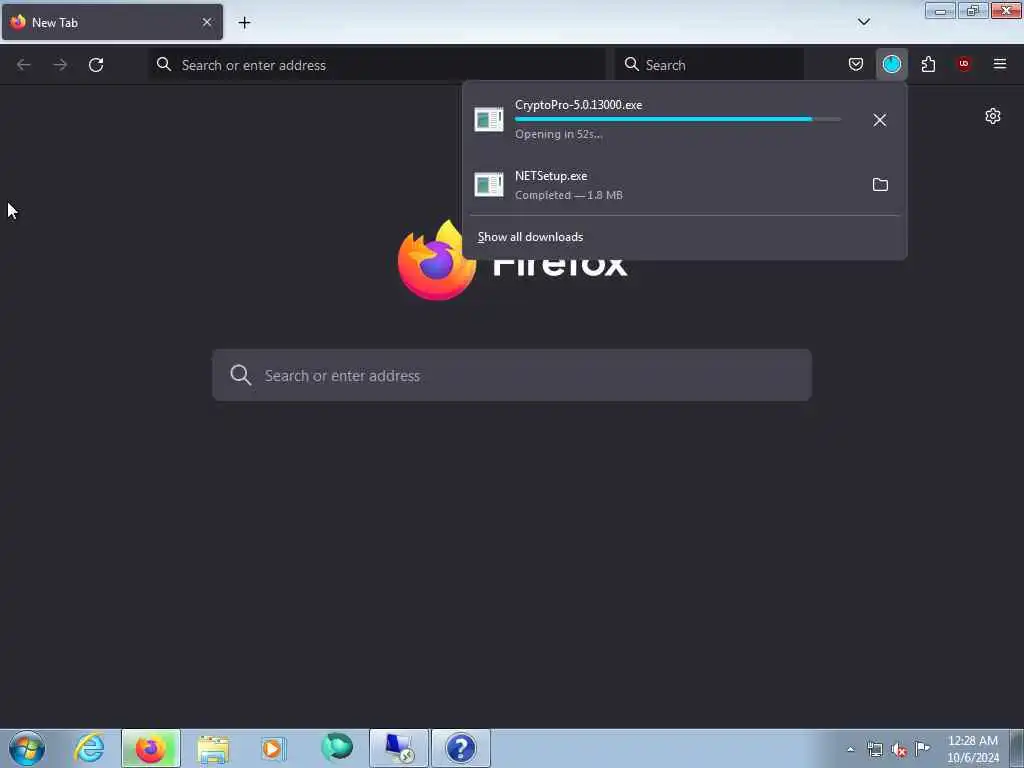Click the NETSetup.exe file icon

(488, 185)
